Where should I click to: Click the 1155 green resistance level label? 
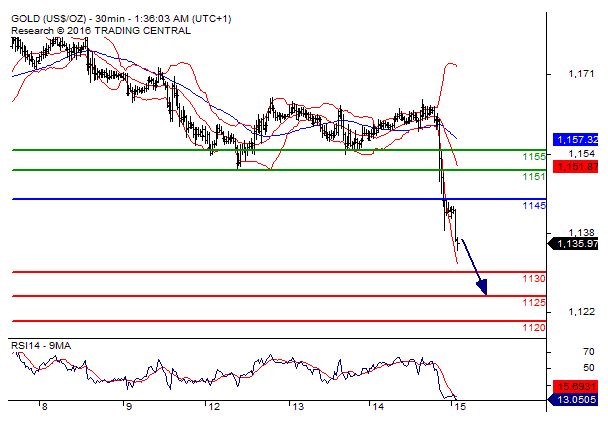tap(534, 156)
